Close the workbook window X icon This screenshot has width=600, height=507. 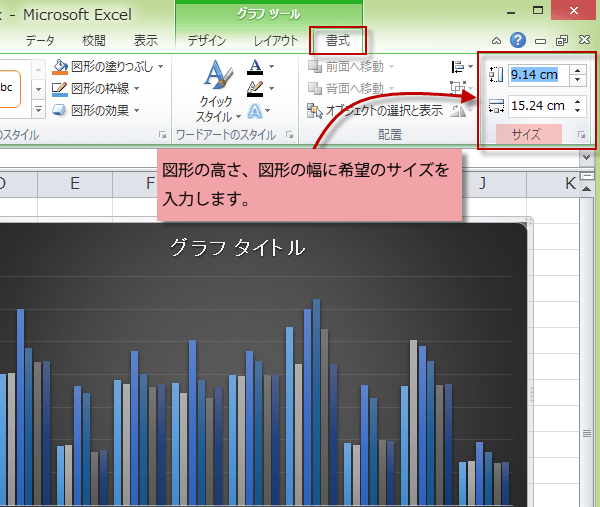[584, 40]
